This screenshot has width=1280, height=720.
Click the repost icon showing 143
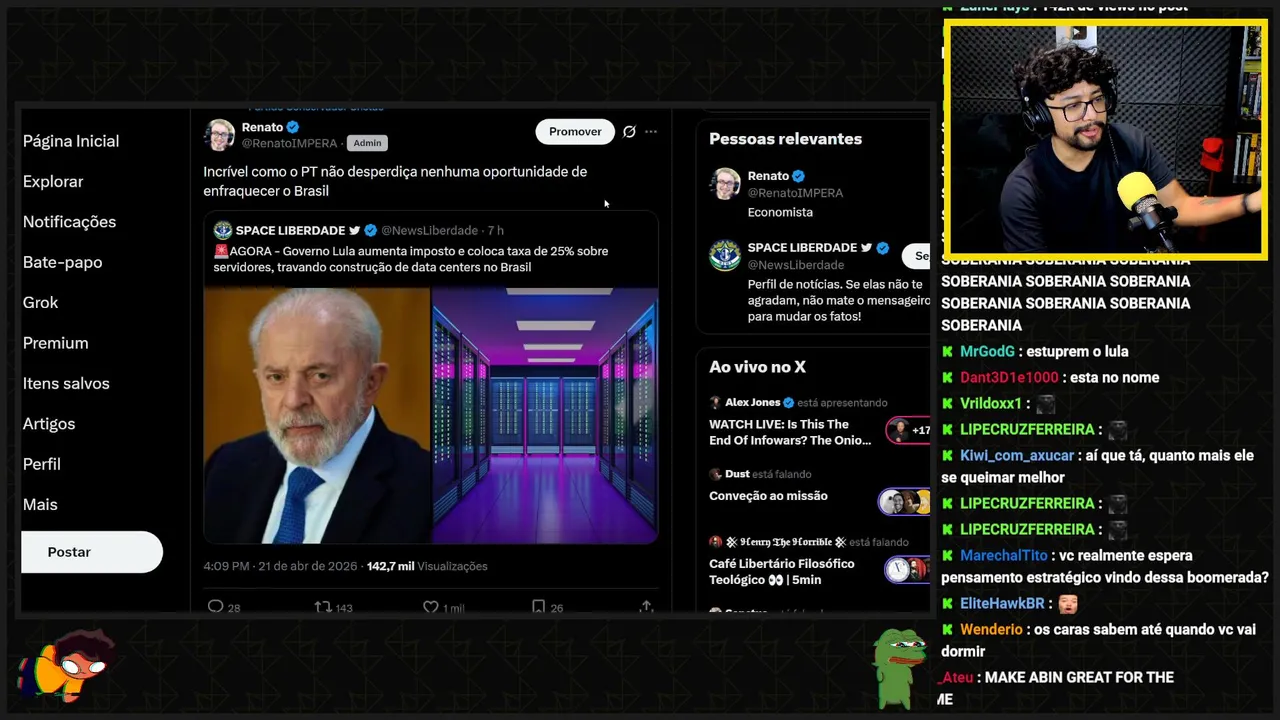323,606
